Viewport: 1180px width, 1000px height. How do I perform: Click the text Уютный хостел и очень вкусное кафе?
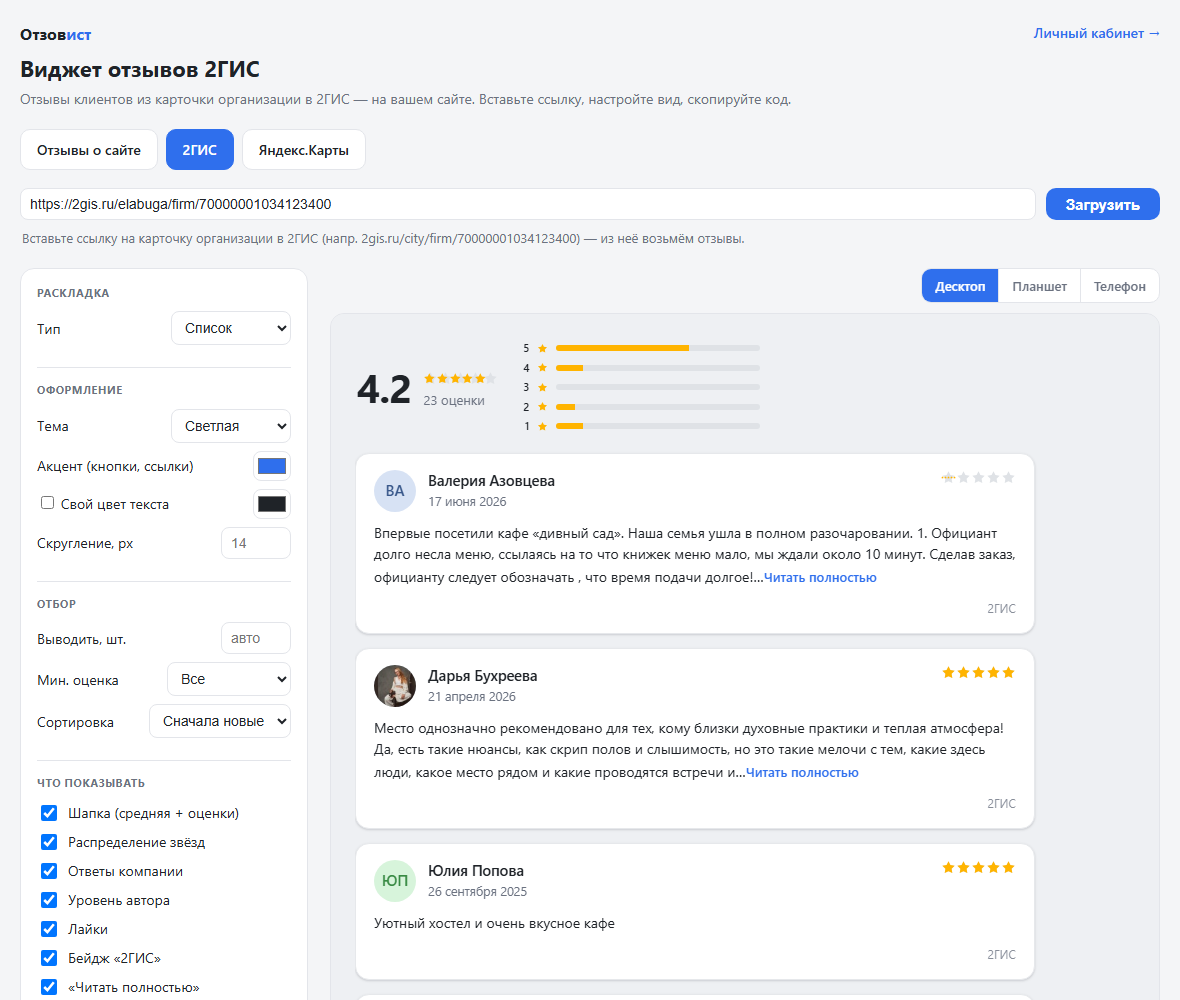point(494,923)
